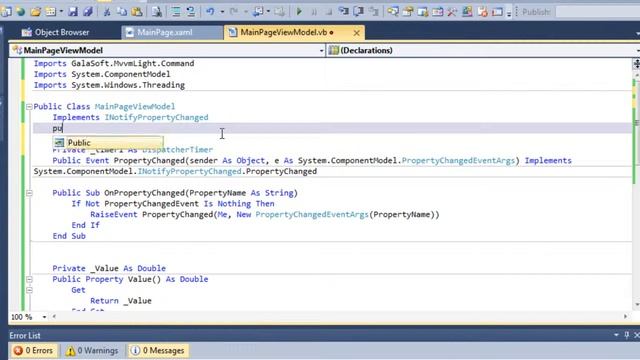640x360 pixels.
Task: Open the Navigate Backward dropdown arrow
Action: 268,12
